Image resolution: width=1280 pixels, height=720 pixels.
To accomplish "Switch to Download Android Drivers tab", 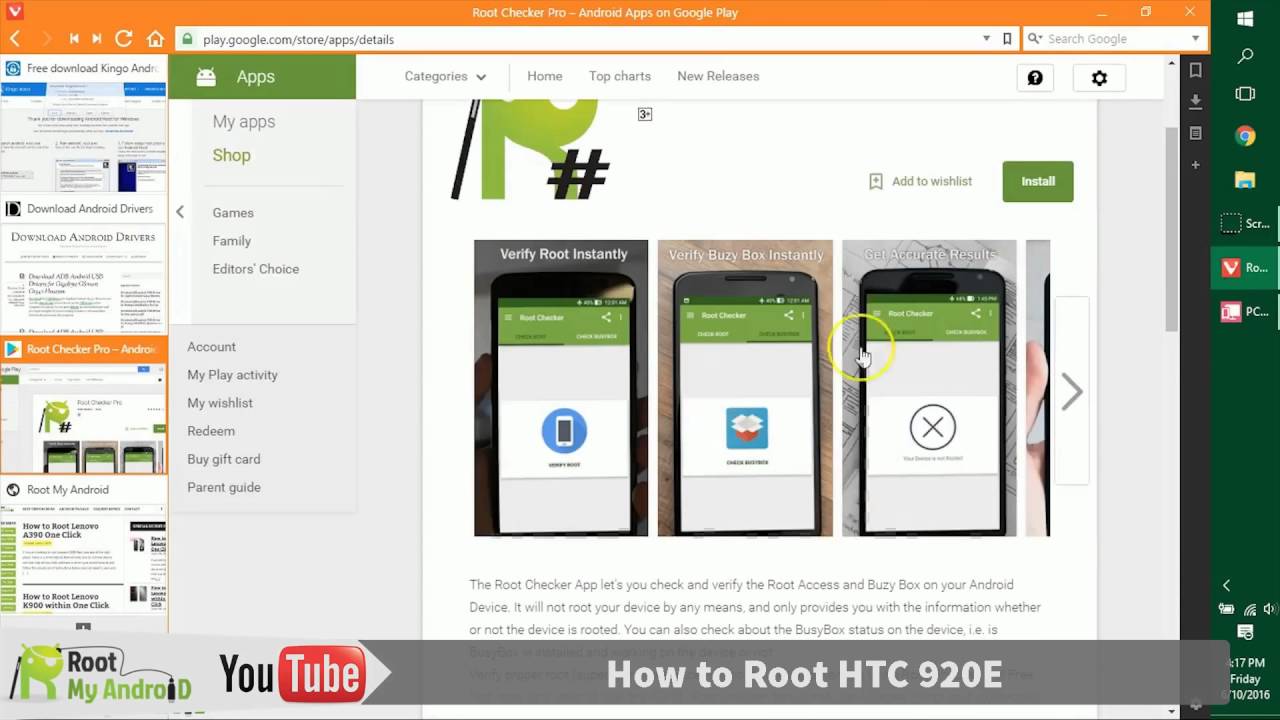I will 84,208.
